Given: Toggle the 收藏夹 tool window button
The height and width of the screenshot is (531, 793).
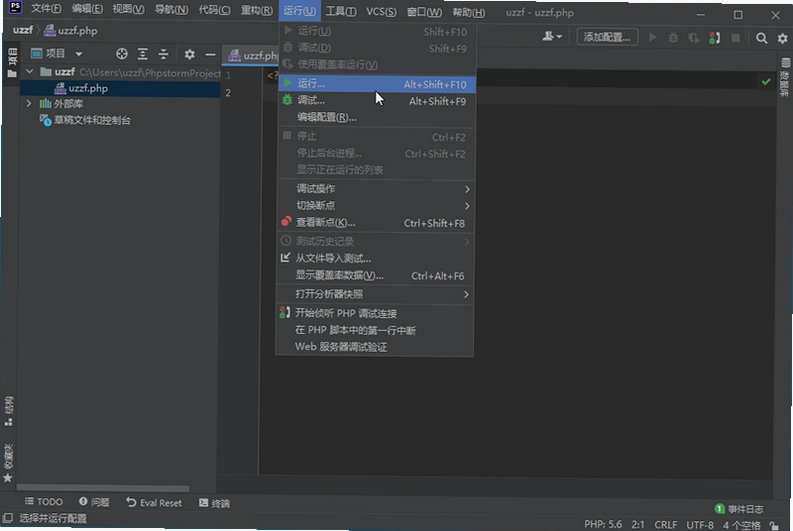Looking at the screenshot, I should (x=8, y=463).
